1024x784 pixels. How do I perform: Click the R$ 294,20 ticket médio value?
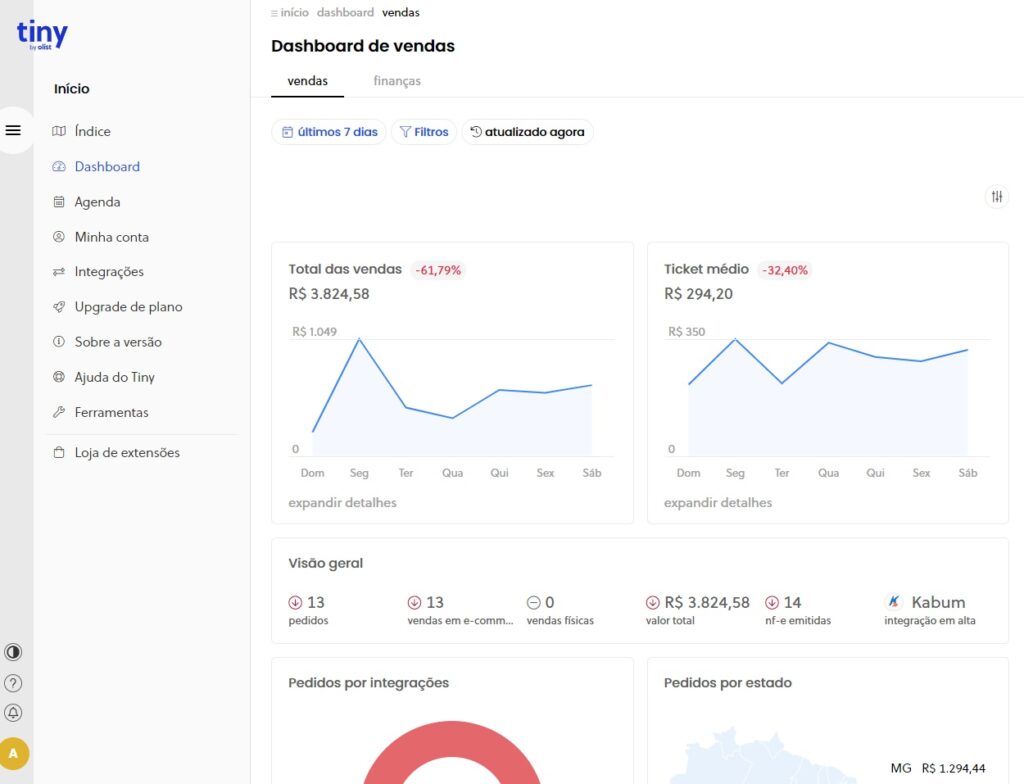click(698, 294)
